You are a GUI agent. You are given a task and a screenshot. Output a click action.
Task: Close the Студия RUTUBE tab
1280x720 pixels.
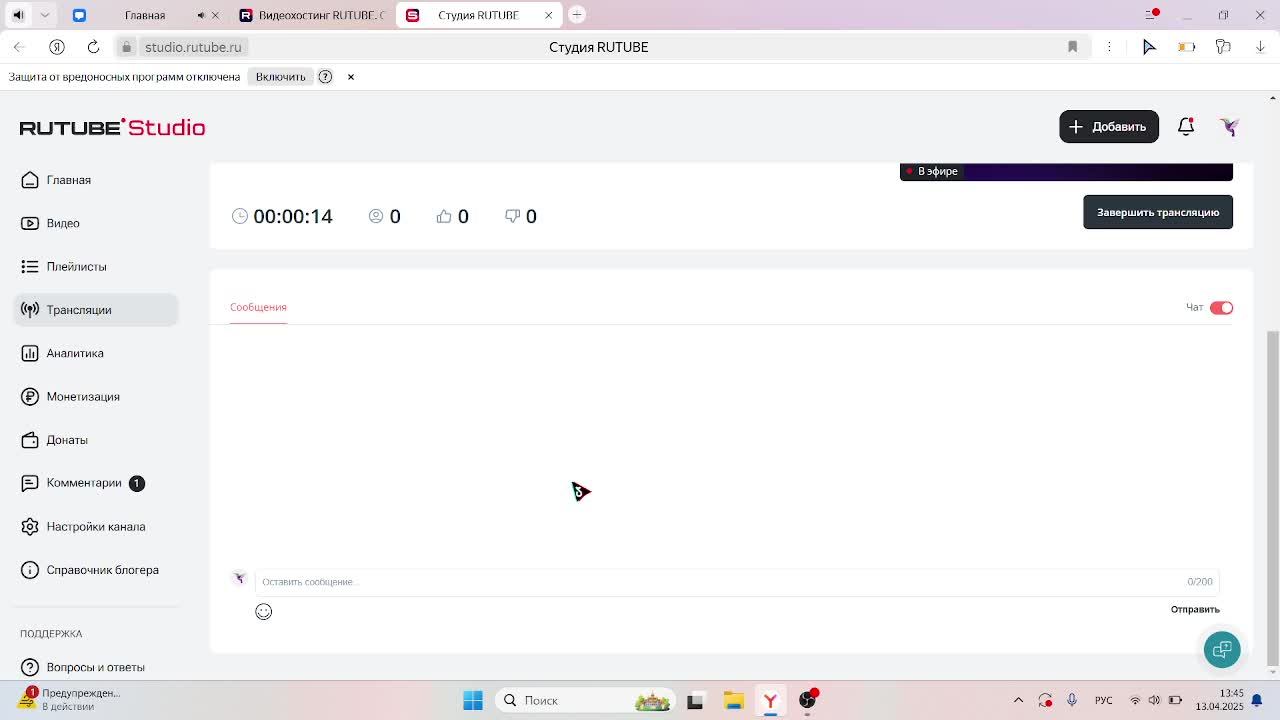pyautogui.click(x=548, y=15)
